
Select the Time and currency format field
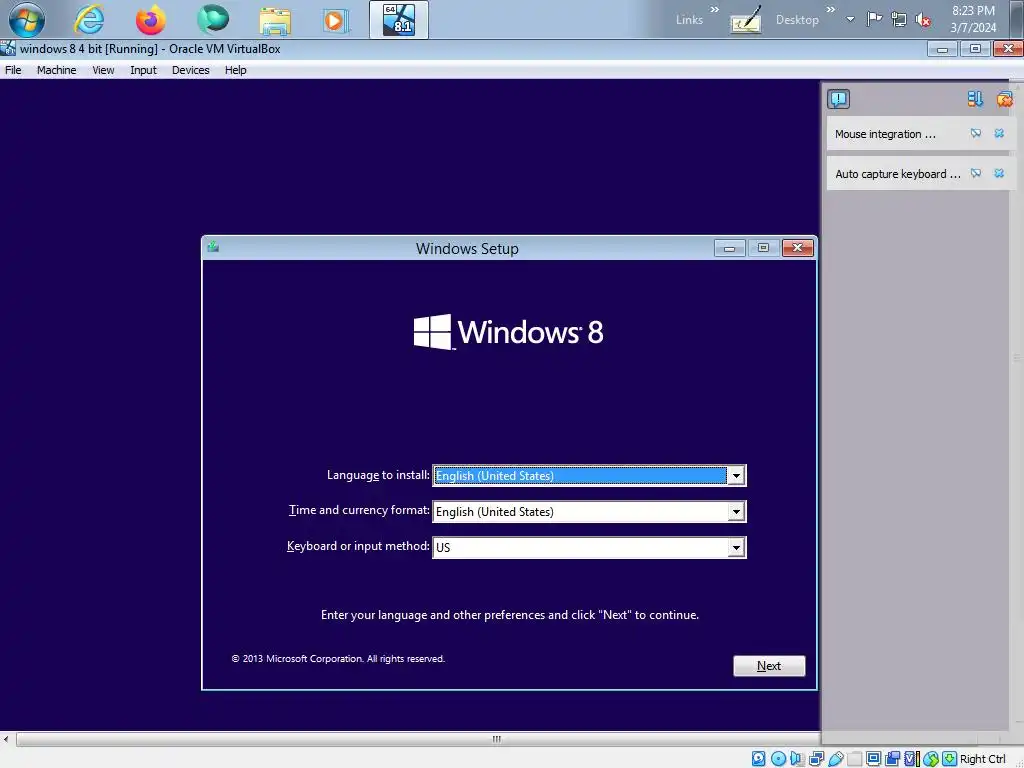pyautogui.click(x=589, y=511)
